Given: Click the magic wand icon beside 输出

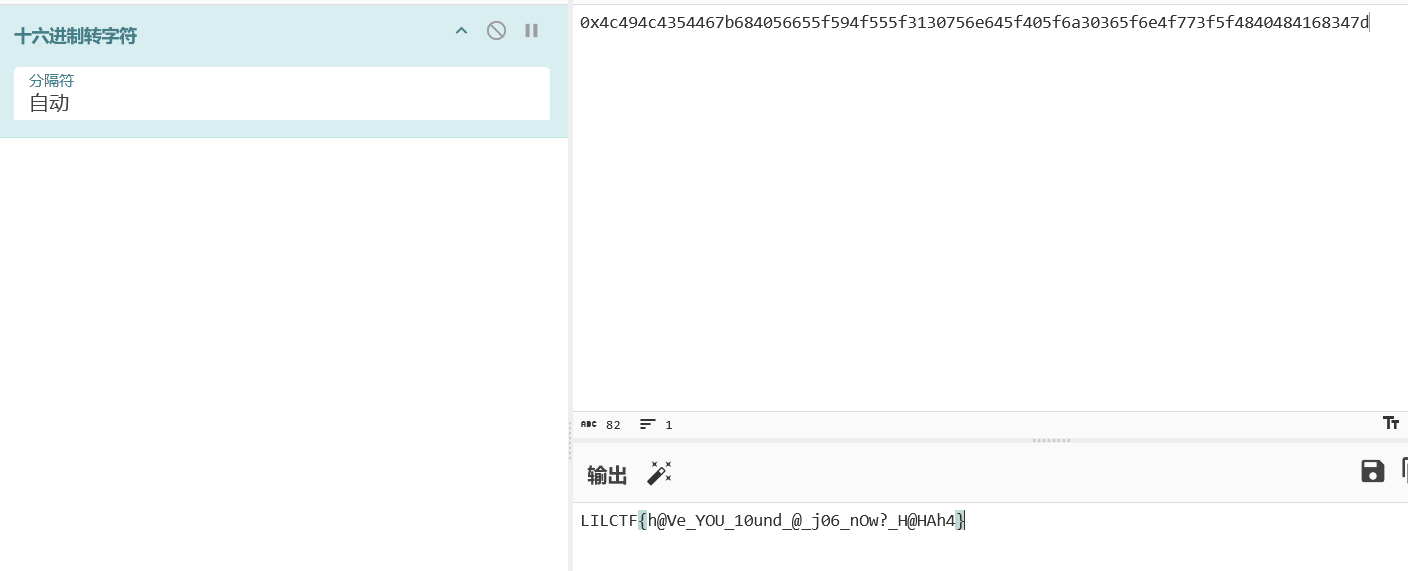Looking at the screenshot, I should tap(659, 473).
